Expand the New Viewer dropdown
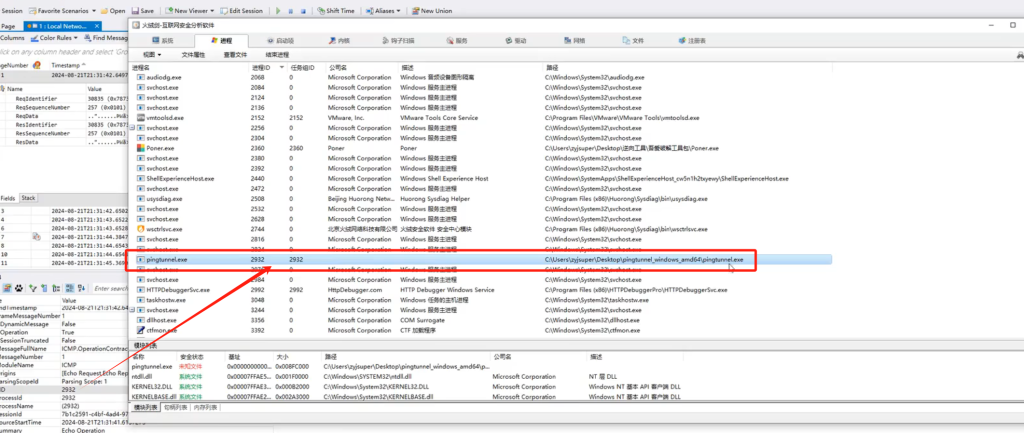Viewport: 1024px width, 433px height. coord(212,11)
